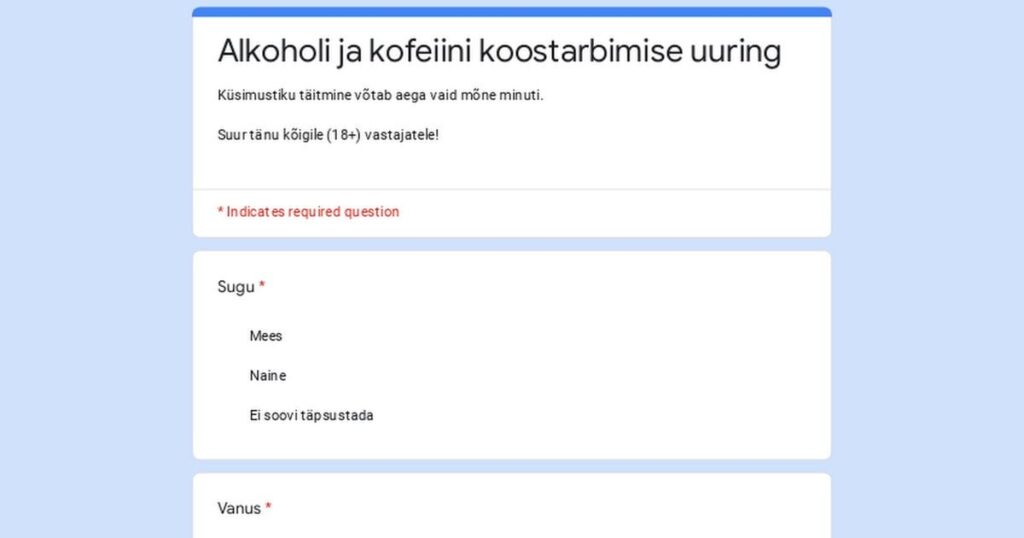The width and height of the screenshot is (1024, 538).
Task: Choose Naine as the gender
Action: click(268, 375)
